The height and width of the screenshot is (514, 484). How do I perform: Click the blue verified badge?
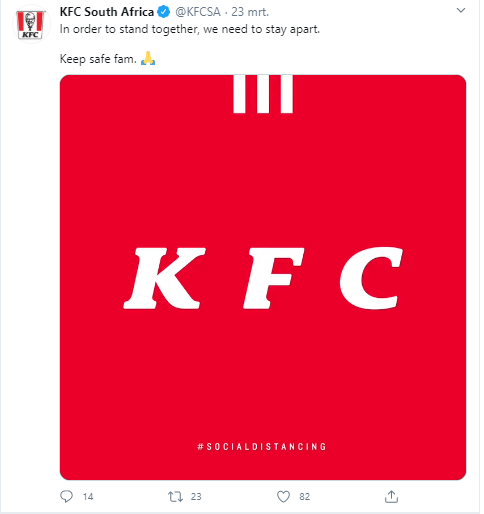163,12
